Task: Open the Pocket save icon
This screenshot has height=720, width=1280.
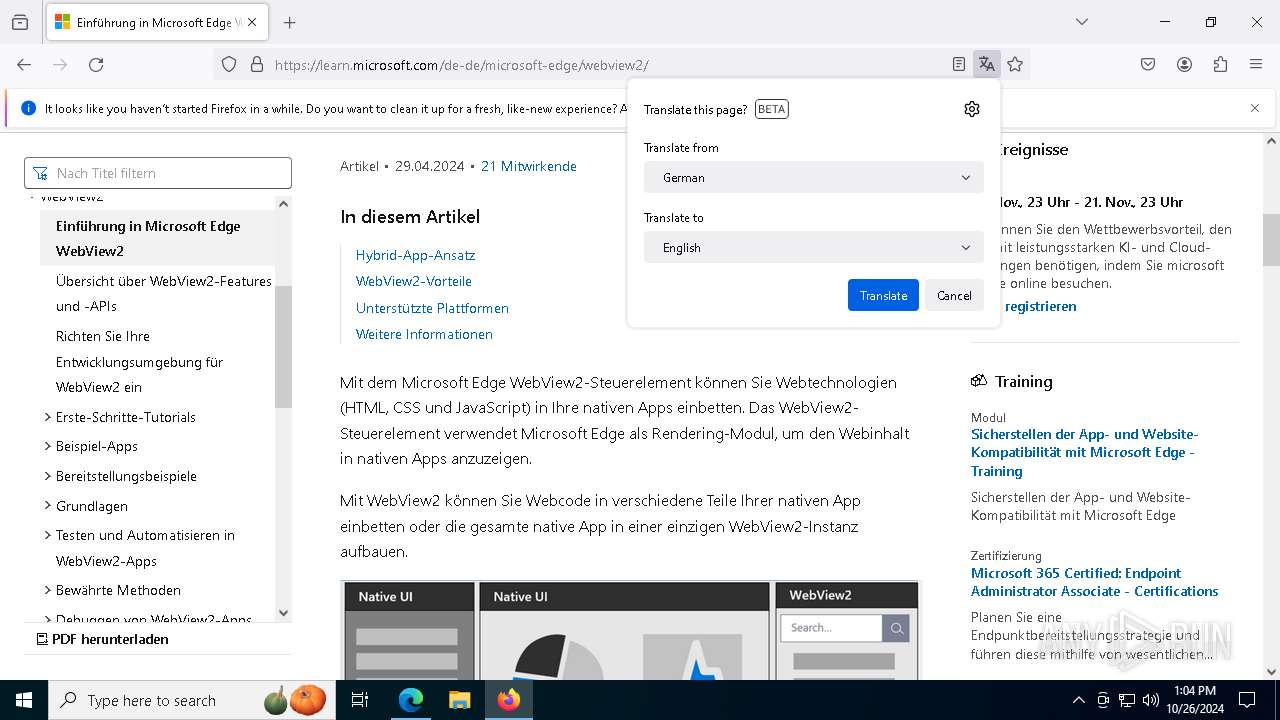Action: pyautogui.click(x=1148, y=65)
